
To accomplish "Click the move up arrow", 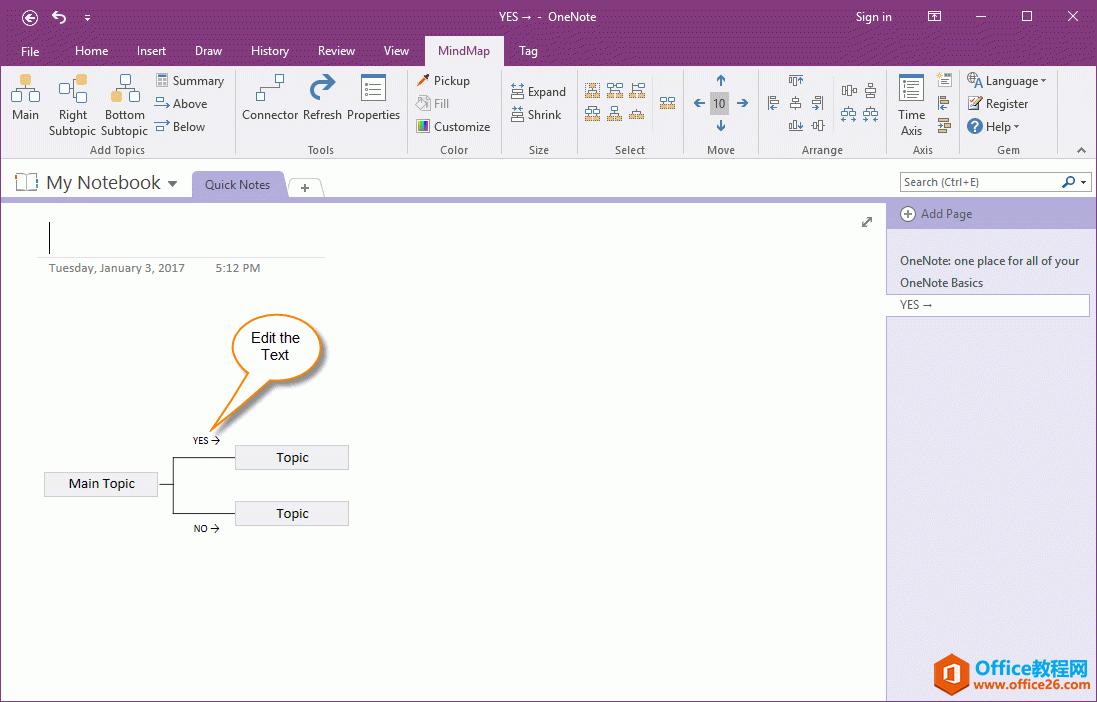I will (721, 81).
